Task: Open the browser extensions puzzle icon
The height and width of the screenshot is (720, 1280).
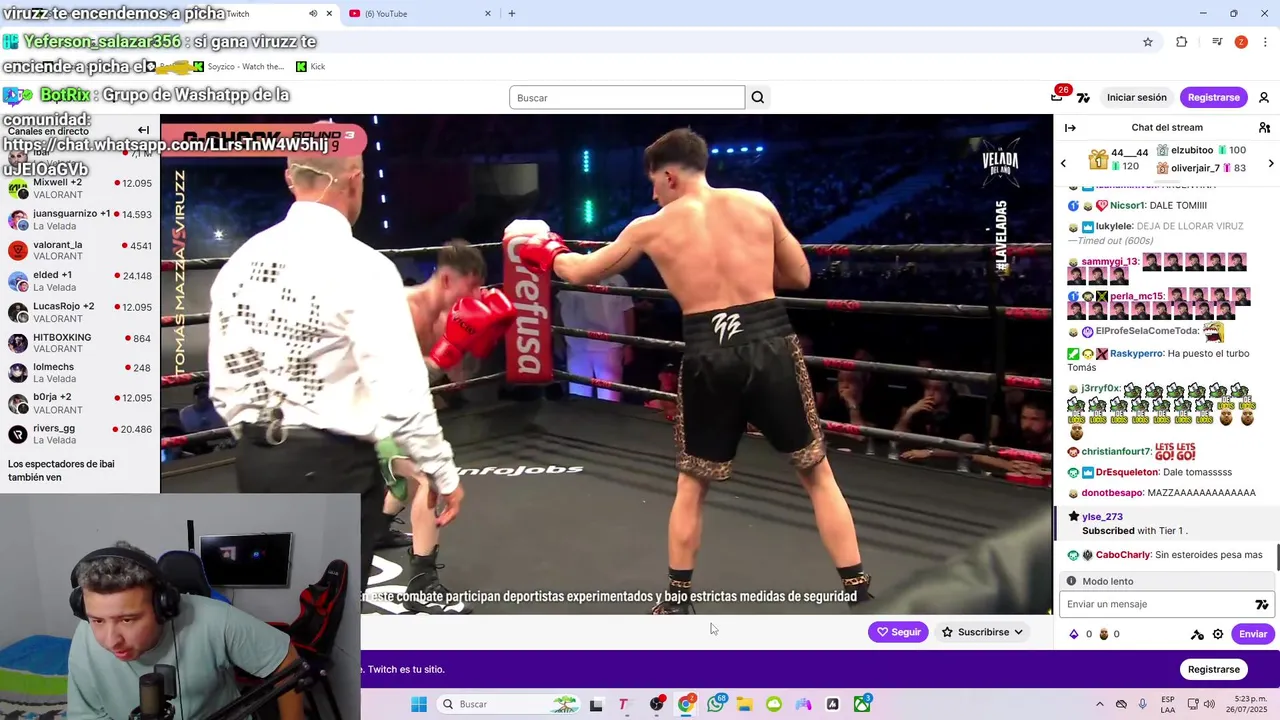Action: (x=1182, y=42)
